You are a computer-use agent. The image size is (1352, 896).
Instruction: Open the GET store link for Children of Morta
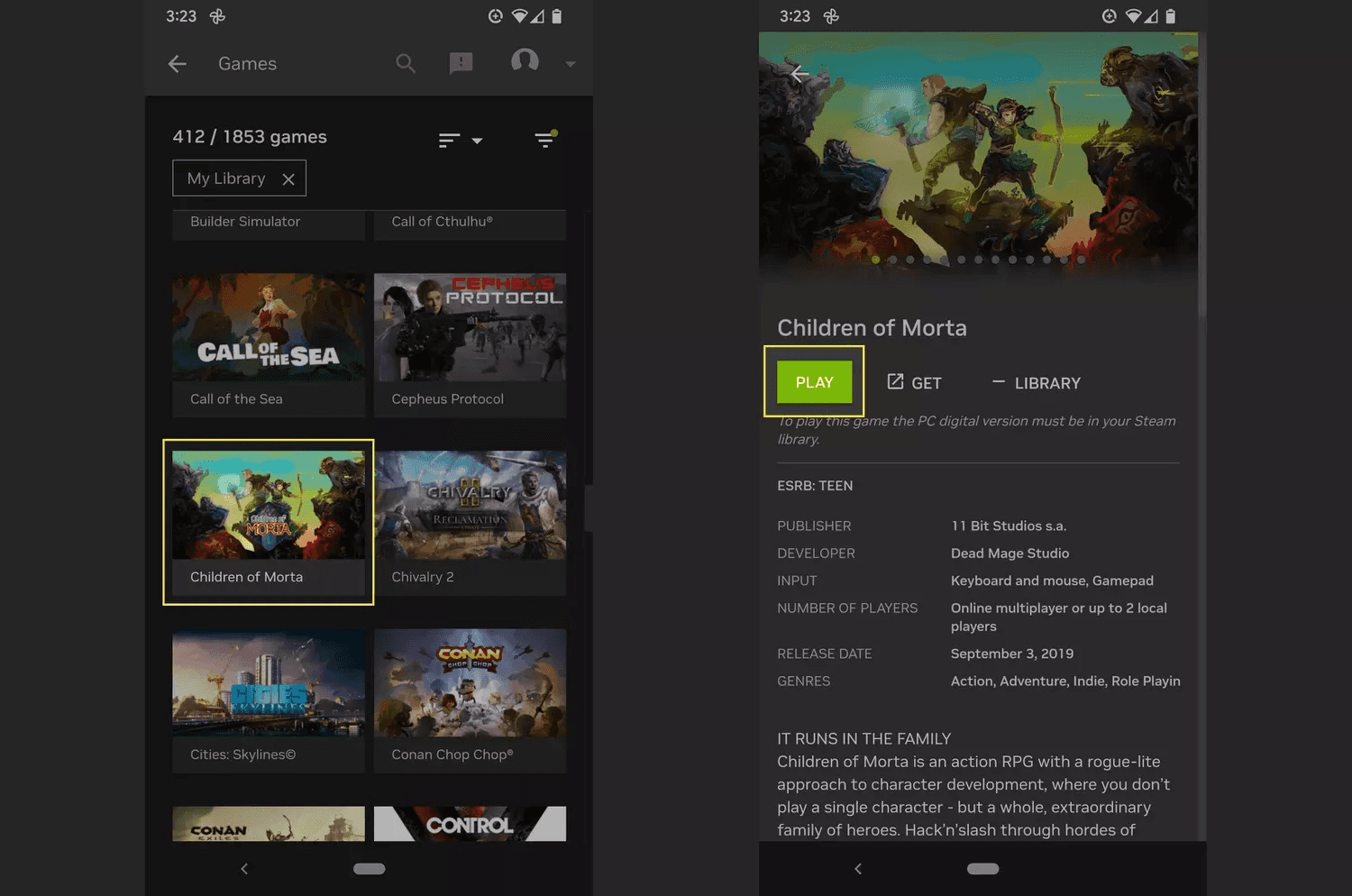pos(913,382)
